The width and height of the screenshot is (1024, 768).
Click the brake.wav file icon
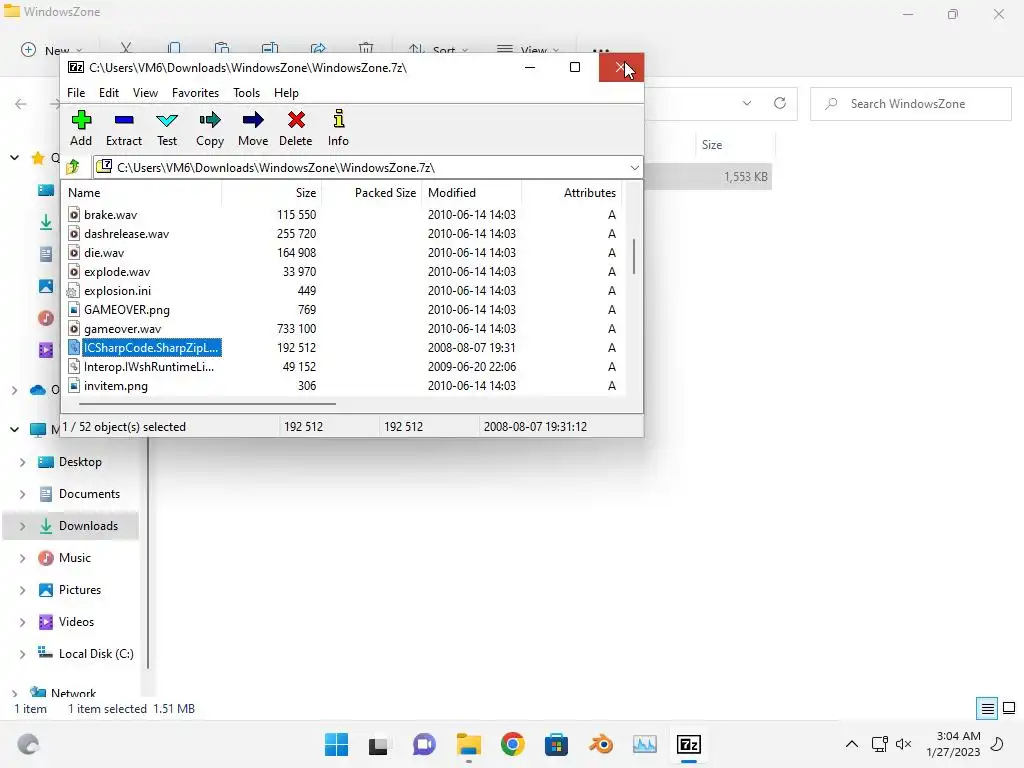[x=74, y=214]
